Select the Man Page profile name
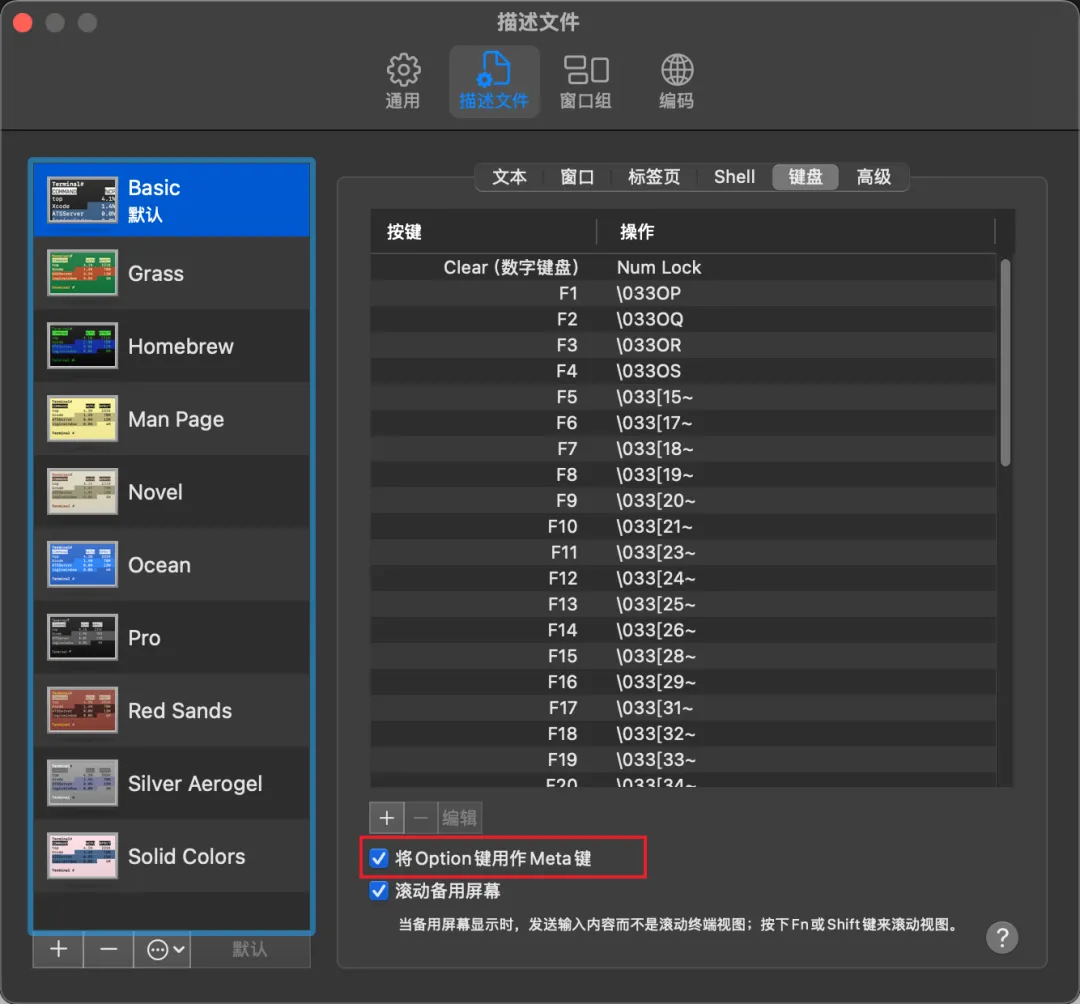The image size is (1080, 1004). (x=176, y=419)
